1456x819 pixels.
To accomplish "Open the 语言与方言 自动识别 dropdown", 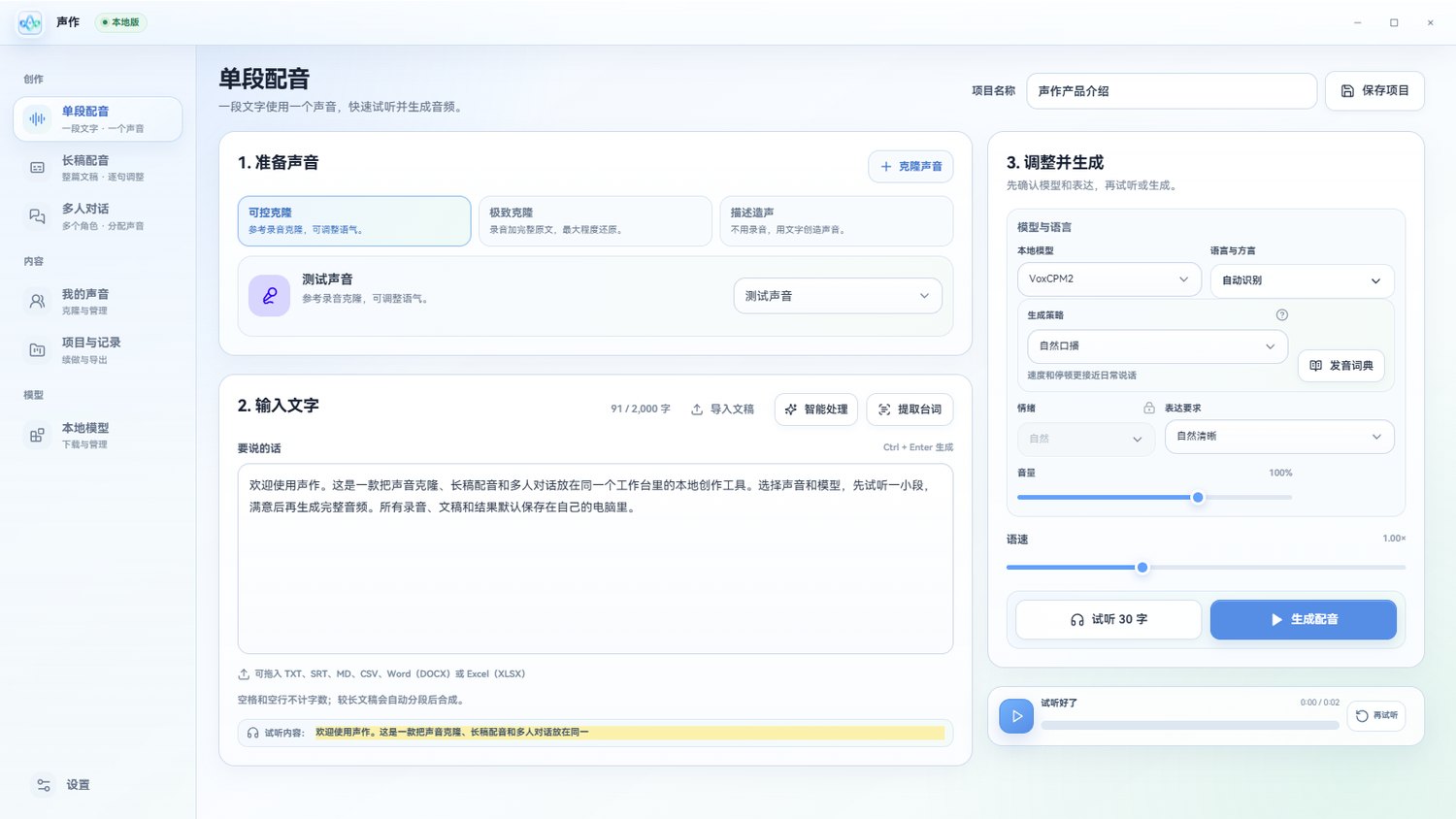I will coord(1302,280).
